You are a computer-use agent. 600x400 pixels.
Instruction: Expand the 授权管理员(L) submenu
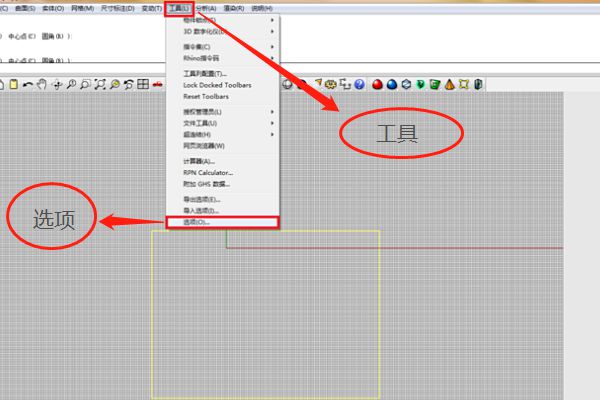[x=222, y=112]
